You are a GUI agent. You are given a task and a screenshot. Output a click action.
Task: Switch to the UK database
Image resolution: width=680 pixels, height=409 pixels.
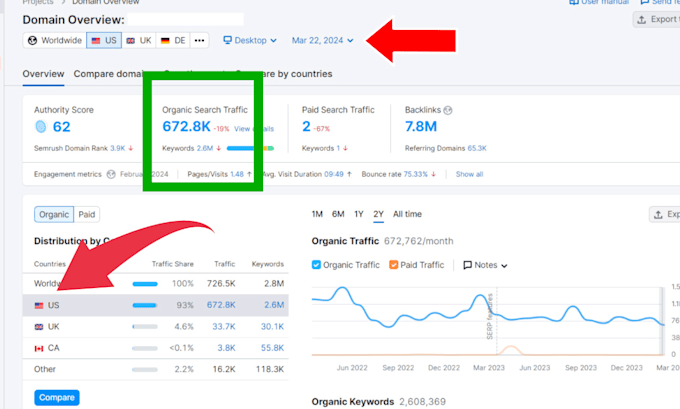pos(139,40)
